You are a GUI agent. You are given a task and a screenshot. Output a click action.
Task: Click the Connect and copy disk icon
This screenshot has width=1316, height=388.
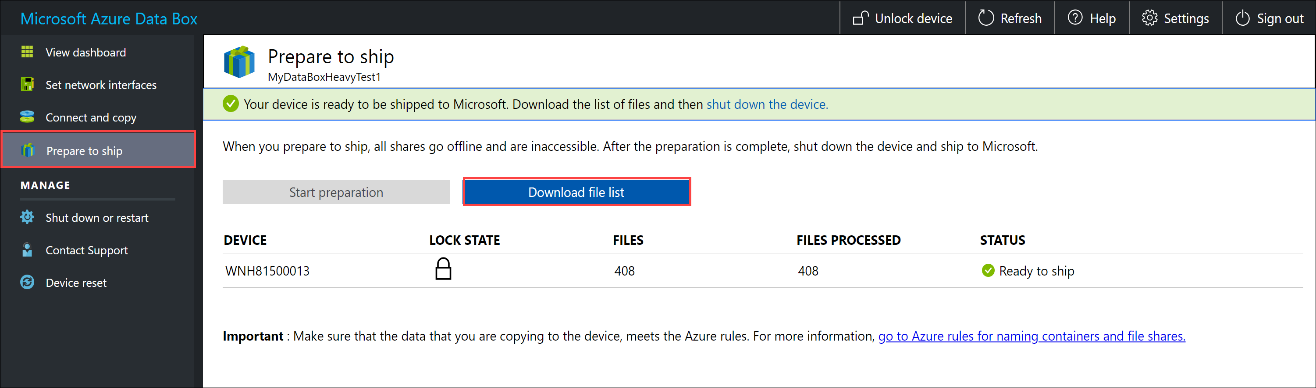[x=28, y=117]
